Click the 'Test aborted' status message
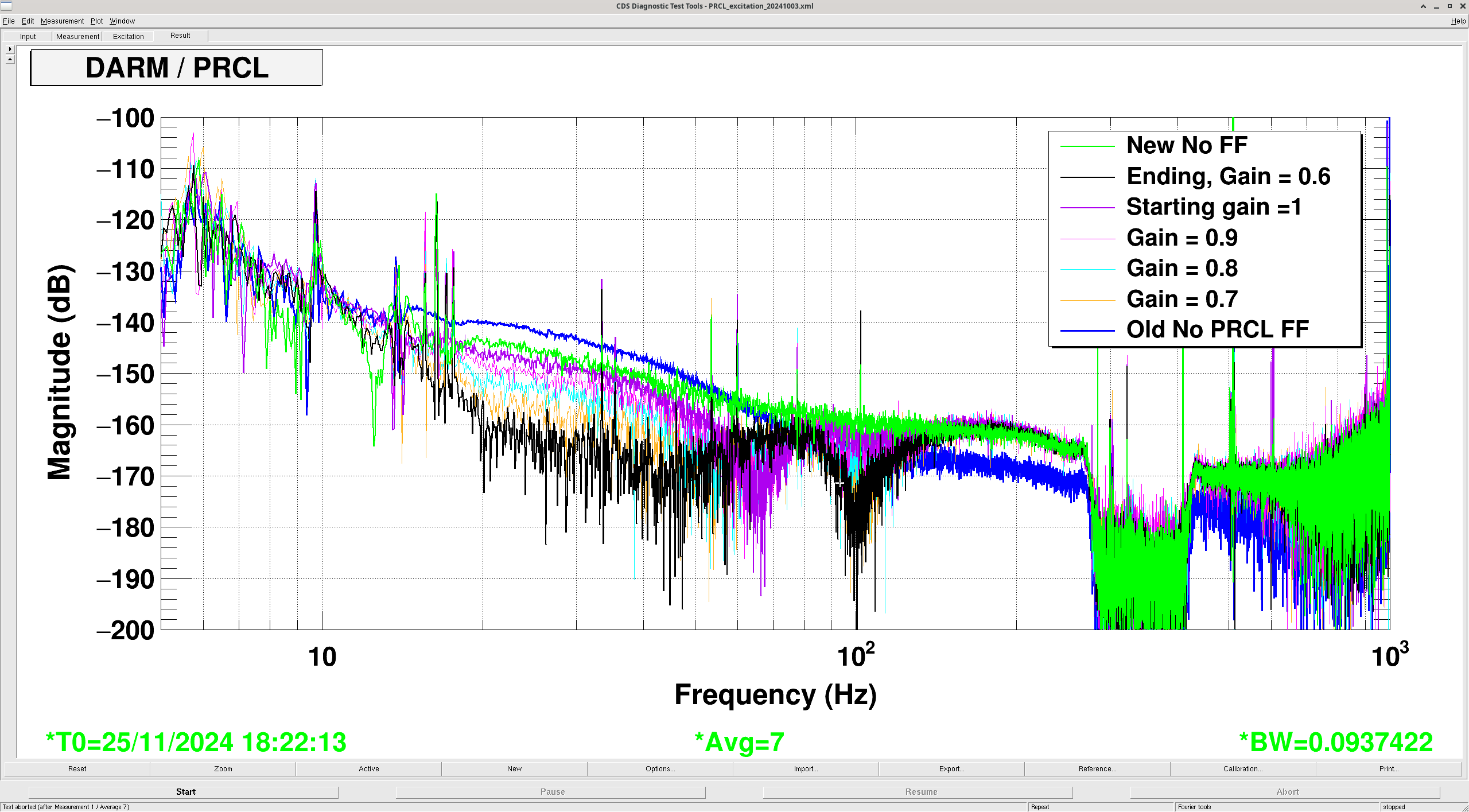This screenshot has width=1469, height=812. [66, 807]
